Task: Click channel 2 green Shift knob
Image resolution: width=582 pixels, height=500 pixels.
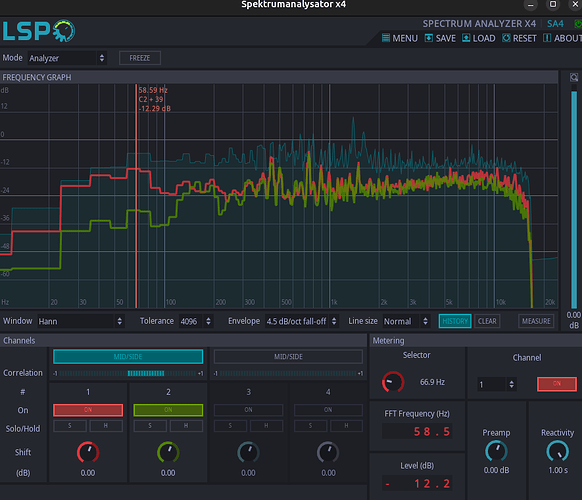Action: [168, 452]
